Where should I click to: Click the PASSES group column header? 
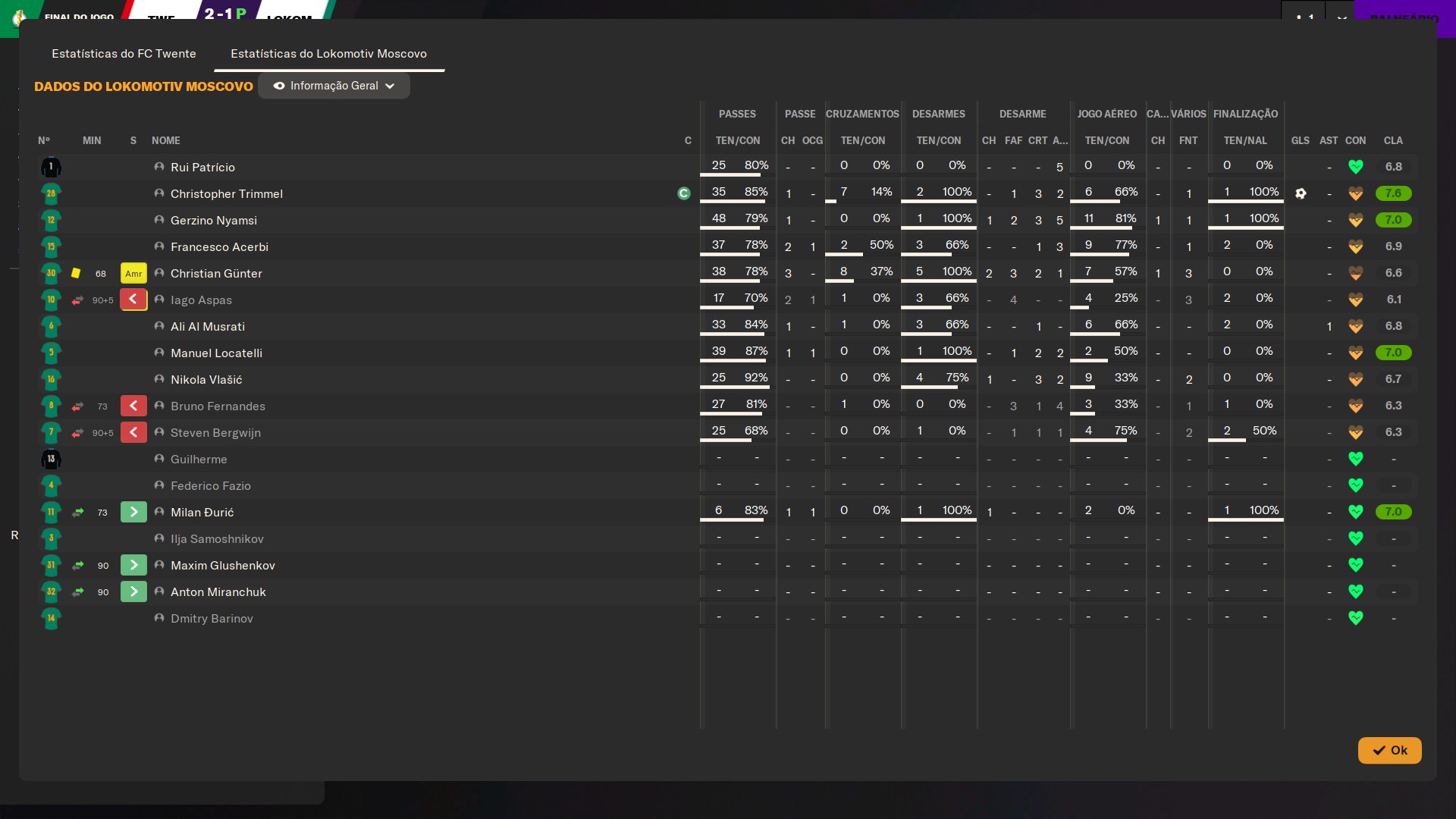pos(737,114)
